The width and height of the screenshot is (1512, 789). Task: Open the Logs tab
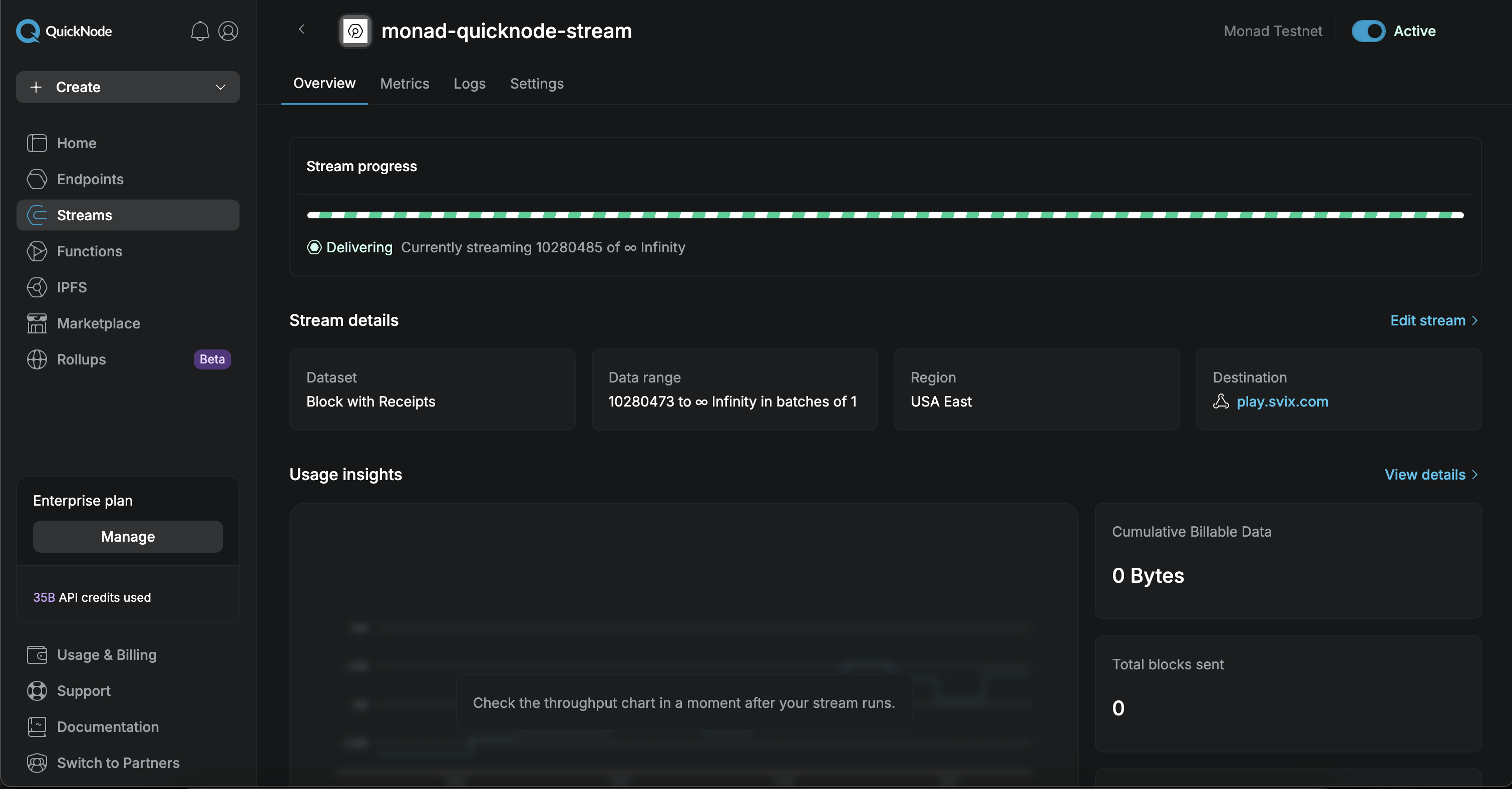point(469,84)
